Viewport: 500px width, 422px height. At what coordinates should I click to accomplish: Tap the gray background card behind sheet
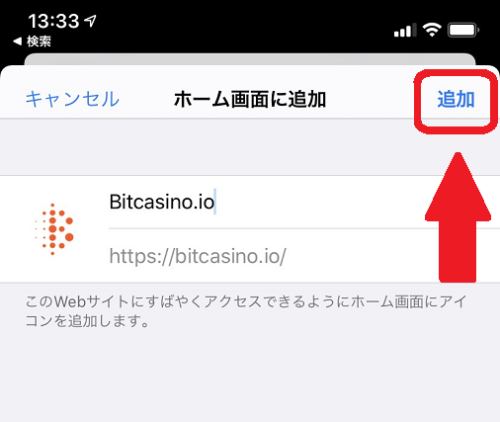(x=250, y=59)
